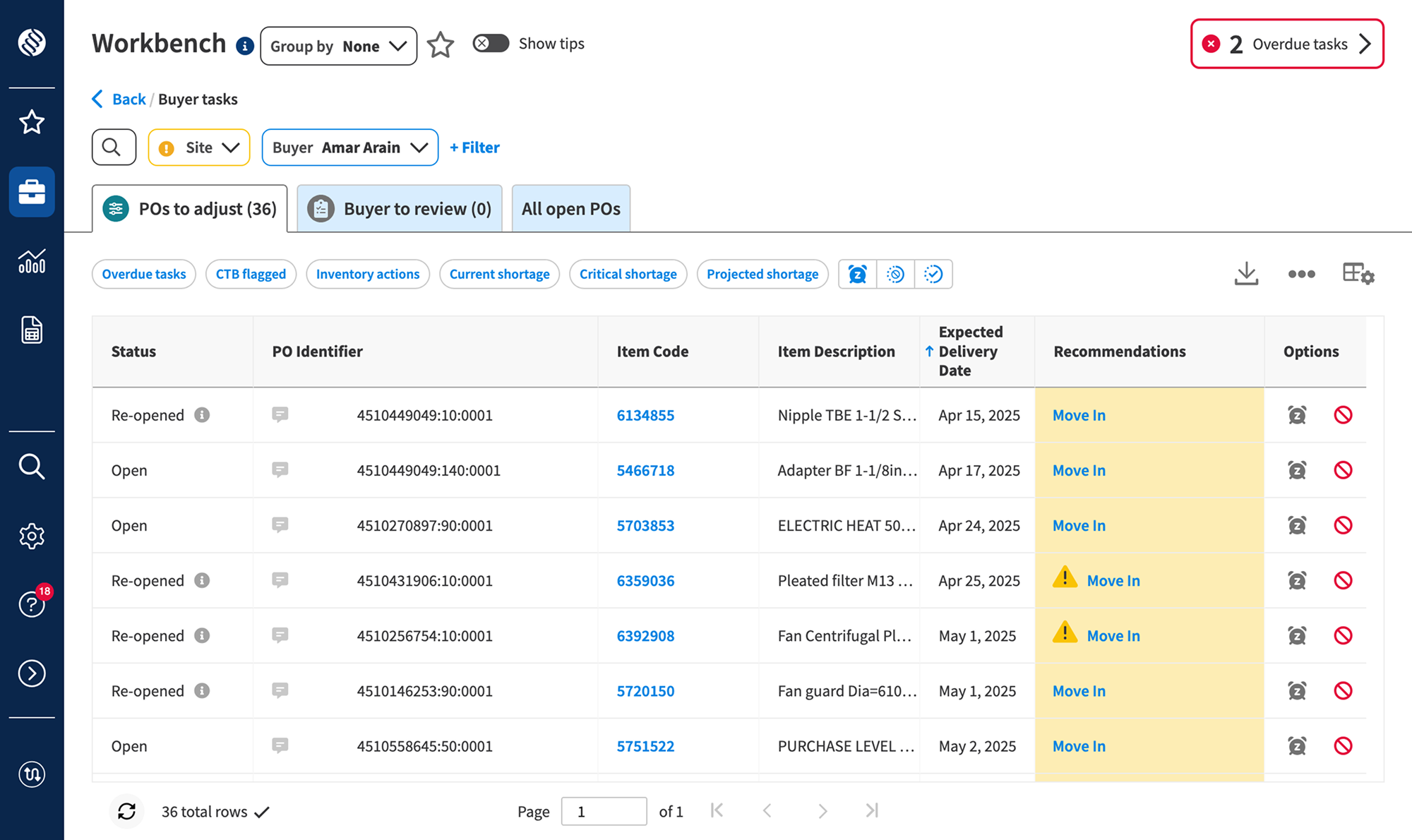Open favorites star in left sidebar
This screenshot has height=840, width=1412.
click(32, 122)
